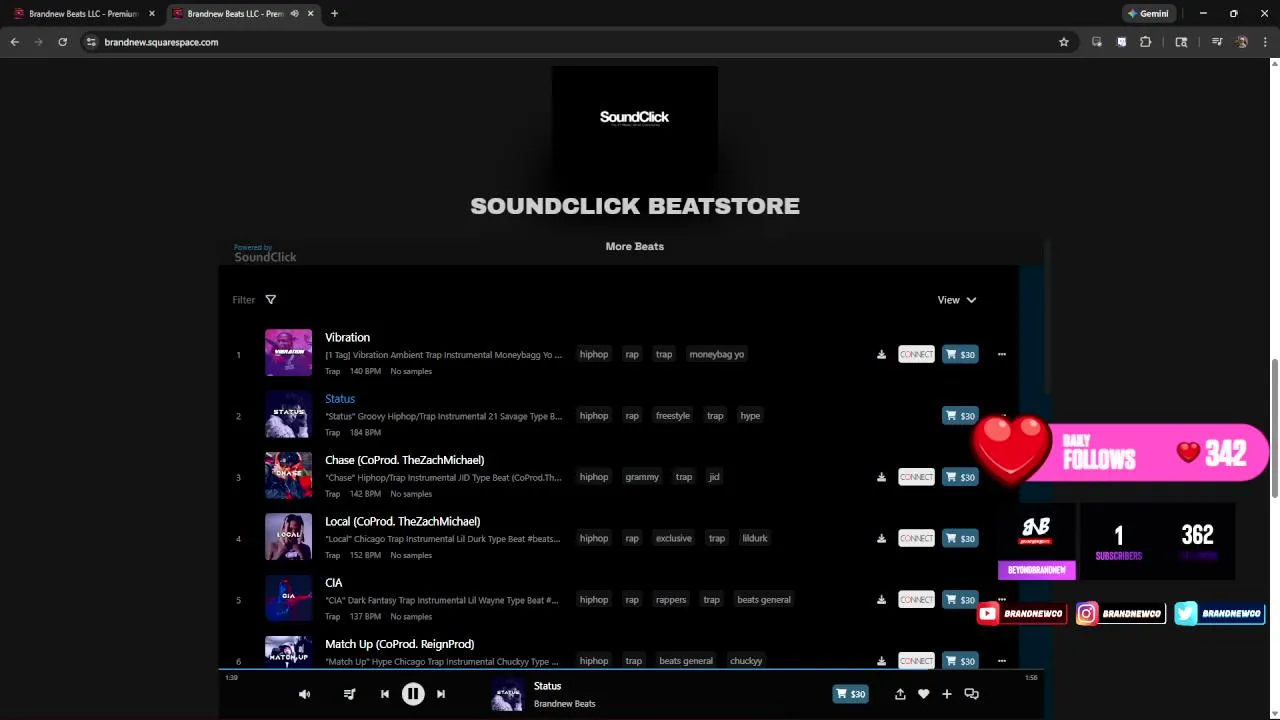Image resolution: width=1280 pixels, height=720 pixels.
Task: Play Vibration via its cover thumbnail
Action: tap(288, 353)
